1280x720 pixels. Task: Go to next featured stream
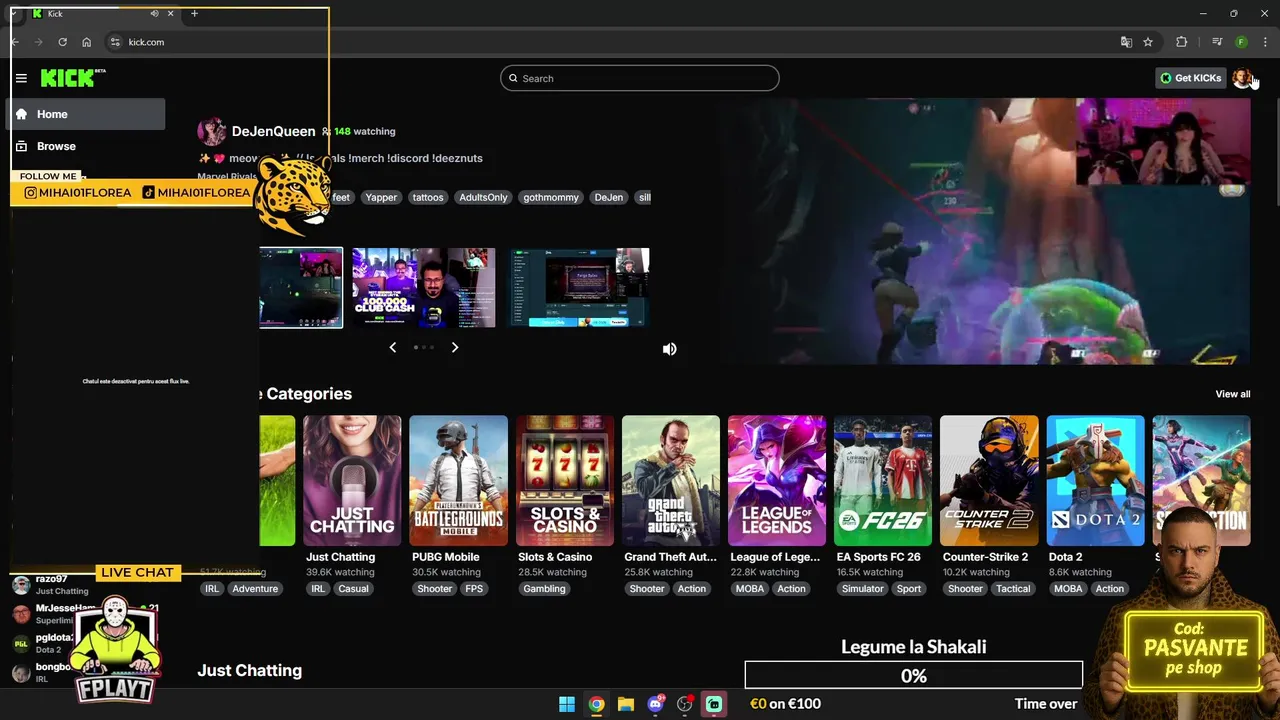(455, 347)
